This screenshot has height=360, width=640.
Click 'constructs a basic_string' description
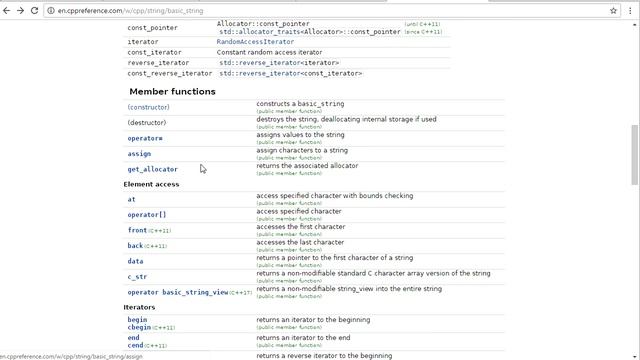pos(300,104)
